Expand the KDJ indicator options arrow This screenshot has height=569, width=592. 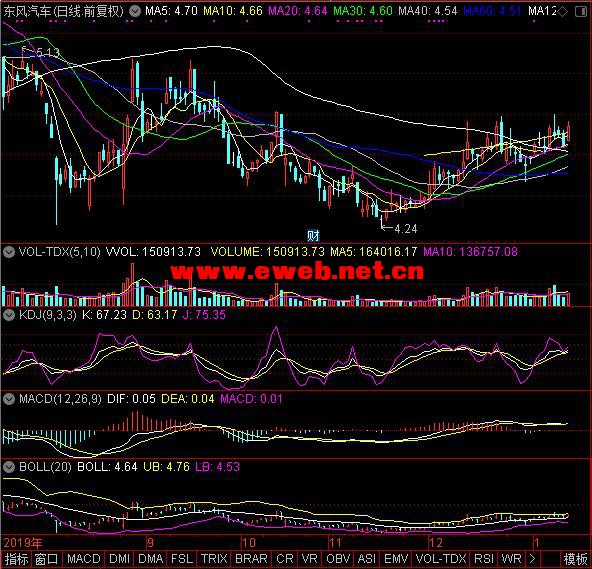pos(9,315)
